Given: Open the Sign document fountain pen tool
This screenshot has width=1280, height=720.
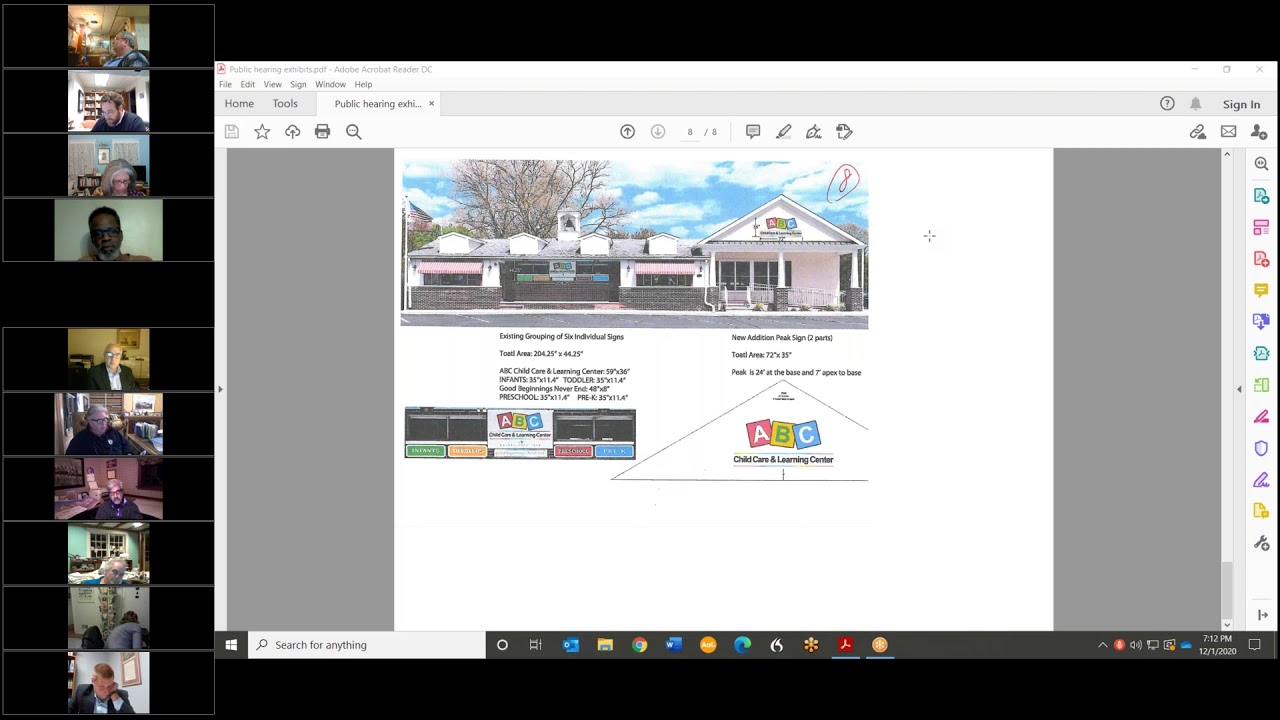Looking at the screenshot, I should point(814,132).
